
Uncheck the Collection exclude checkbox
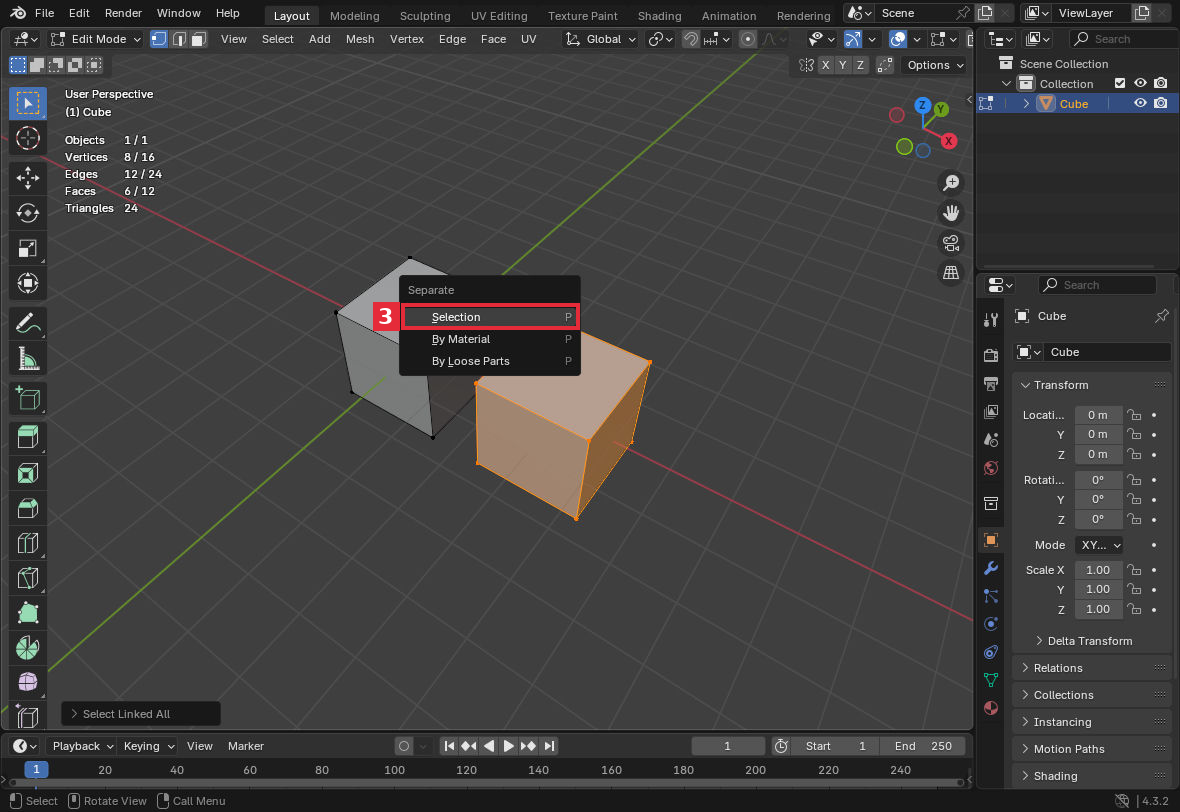[x=1120, y=84]
